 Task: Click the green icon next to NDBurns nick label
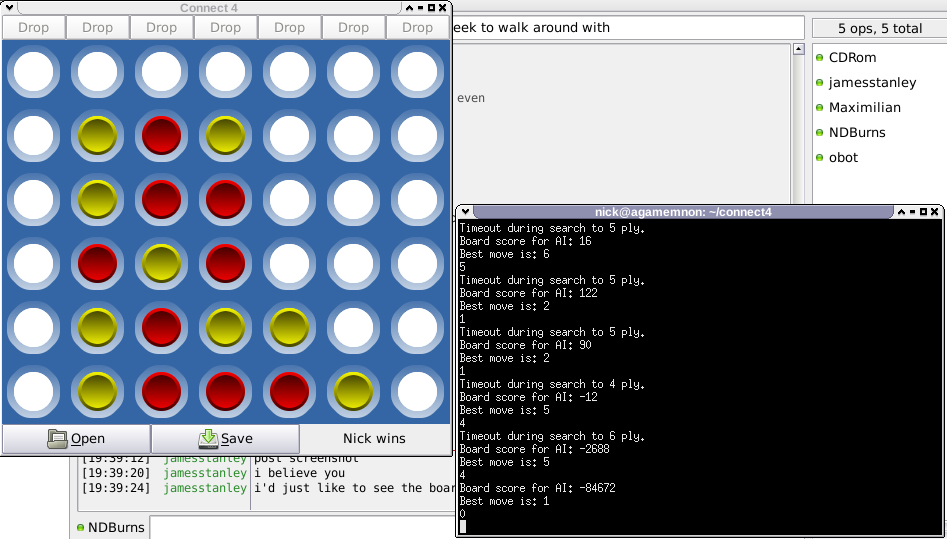(80, 528)
